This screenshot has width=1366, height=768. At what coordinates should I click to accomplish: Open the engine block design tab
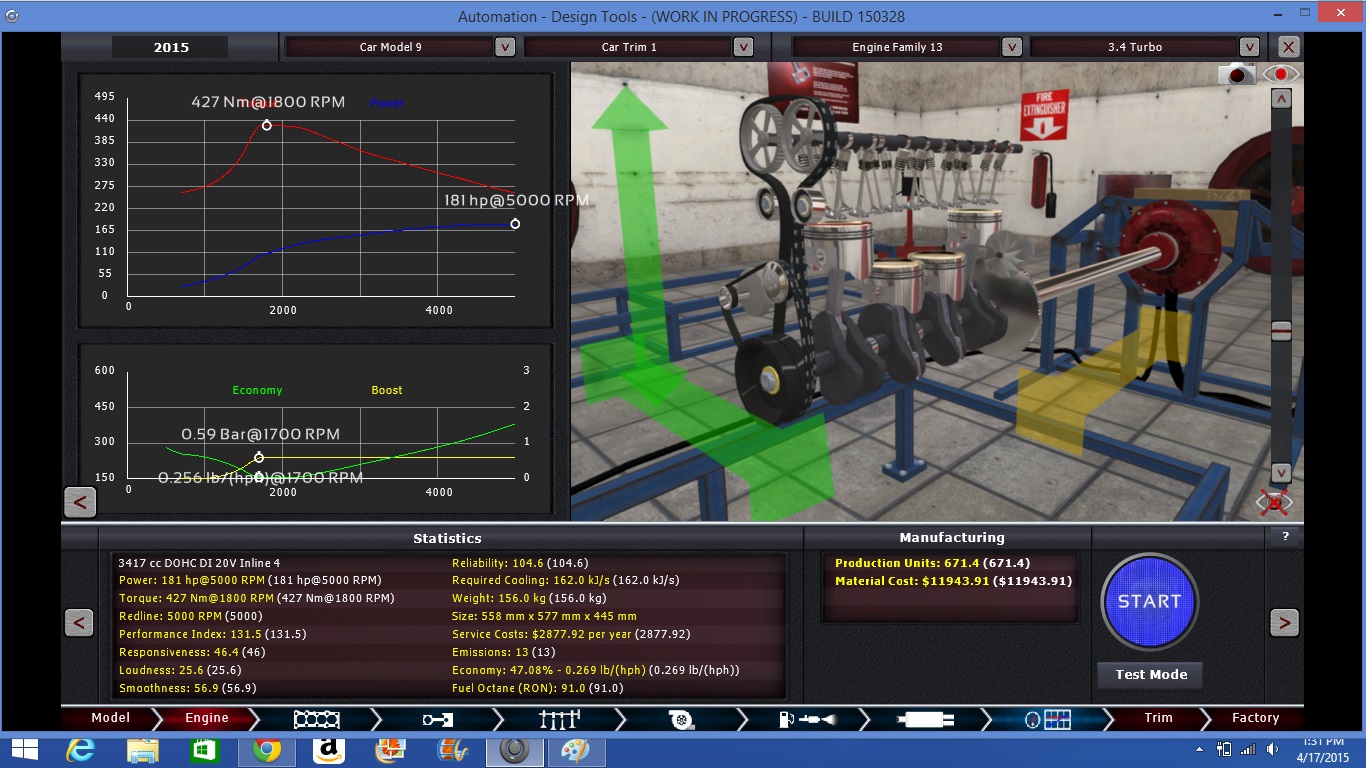tap(316, 718)
